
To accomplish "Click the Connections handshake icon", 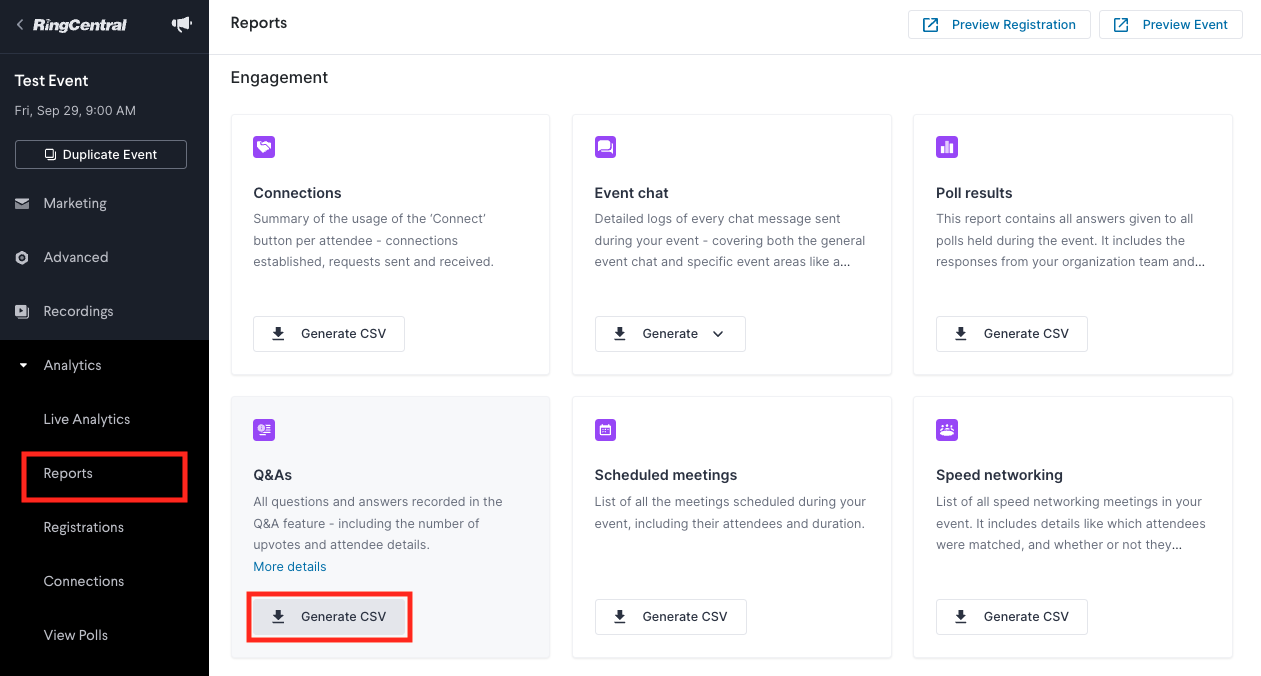I will 264,147.
